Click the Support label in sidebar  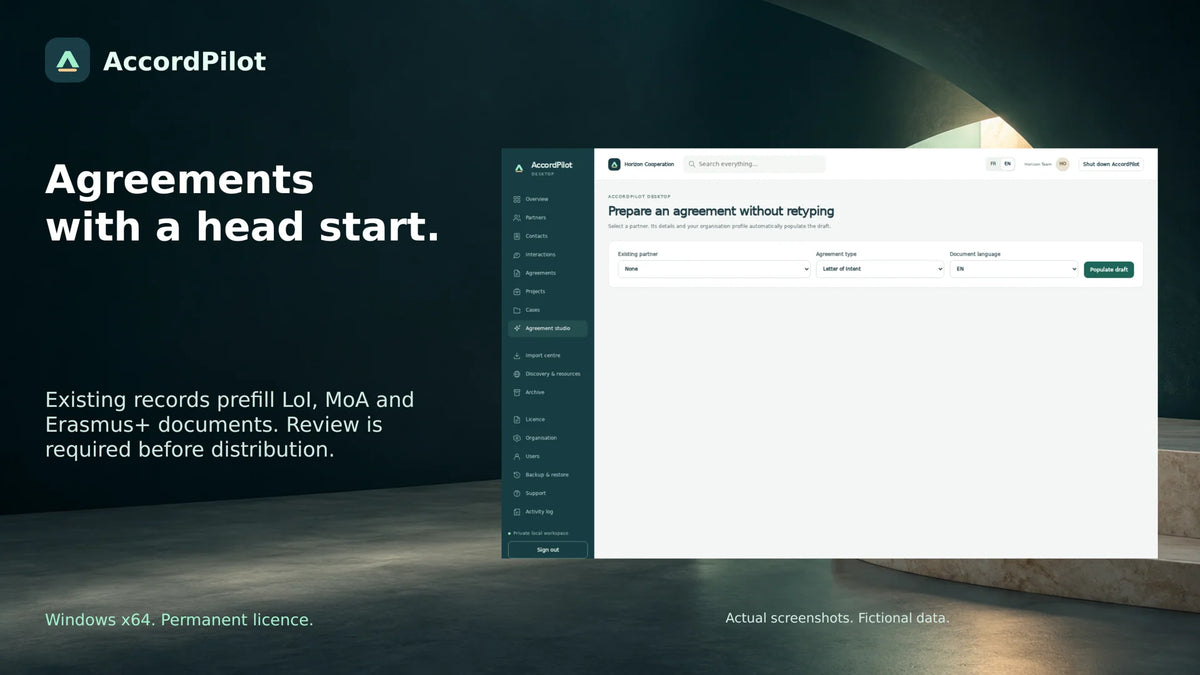[536, 494]
